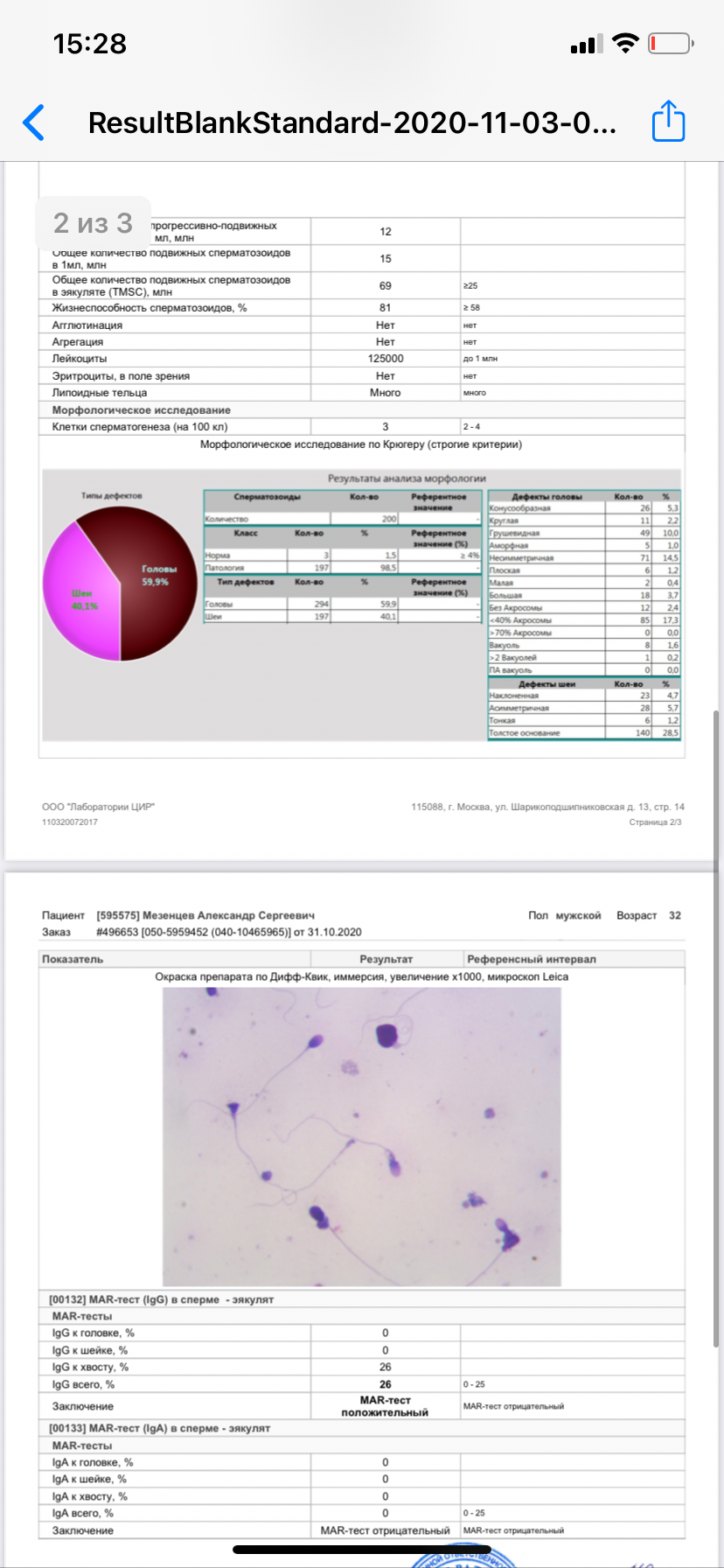
Task: Tap "MAR-тест положительный" conclusion text
Action: tap(385, 1406)
